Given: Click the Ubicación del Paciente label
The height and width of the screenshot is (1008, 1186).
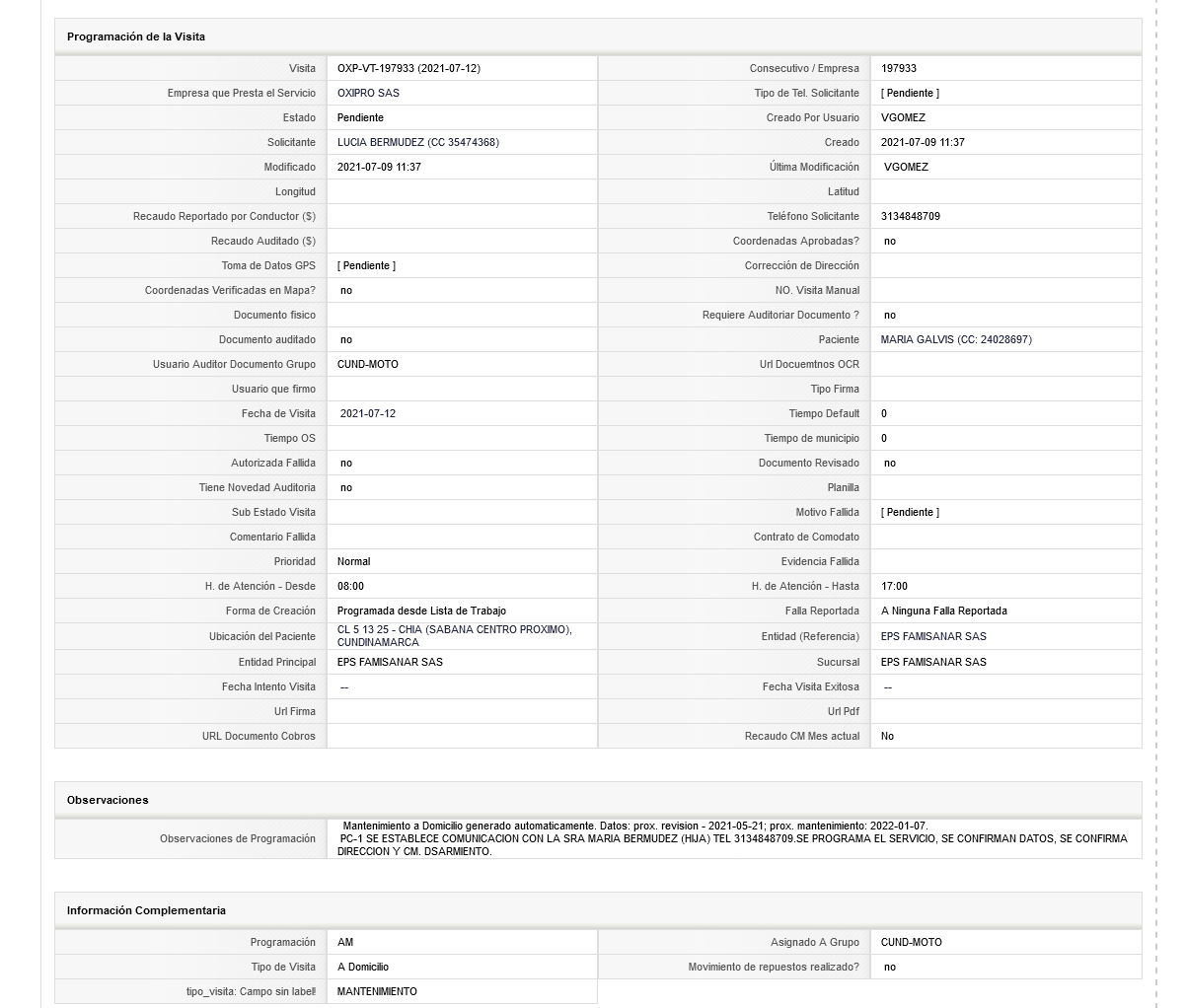Looking at the screenshot, I should 262,636.
